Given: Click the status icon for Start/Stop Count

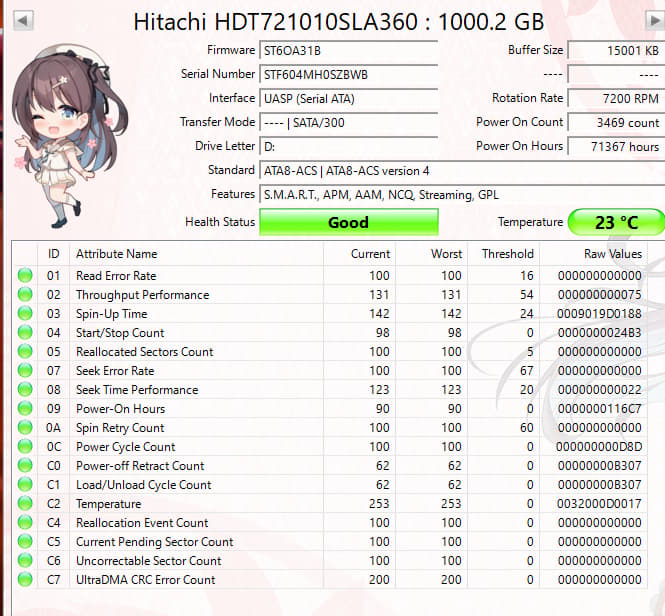Looking at the screenshot, I should click(x=25, y=332).
